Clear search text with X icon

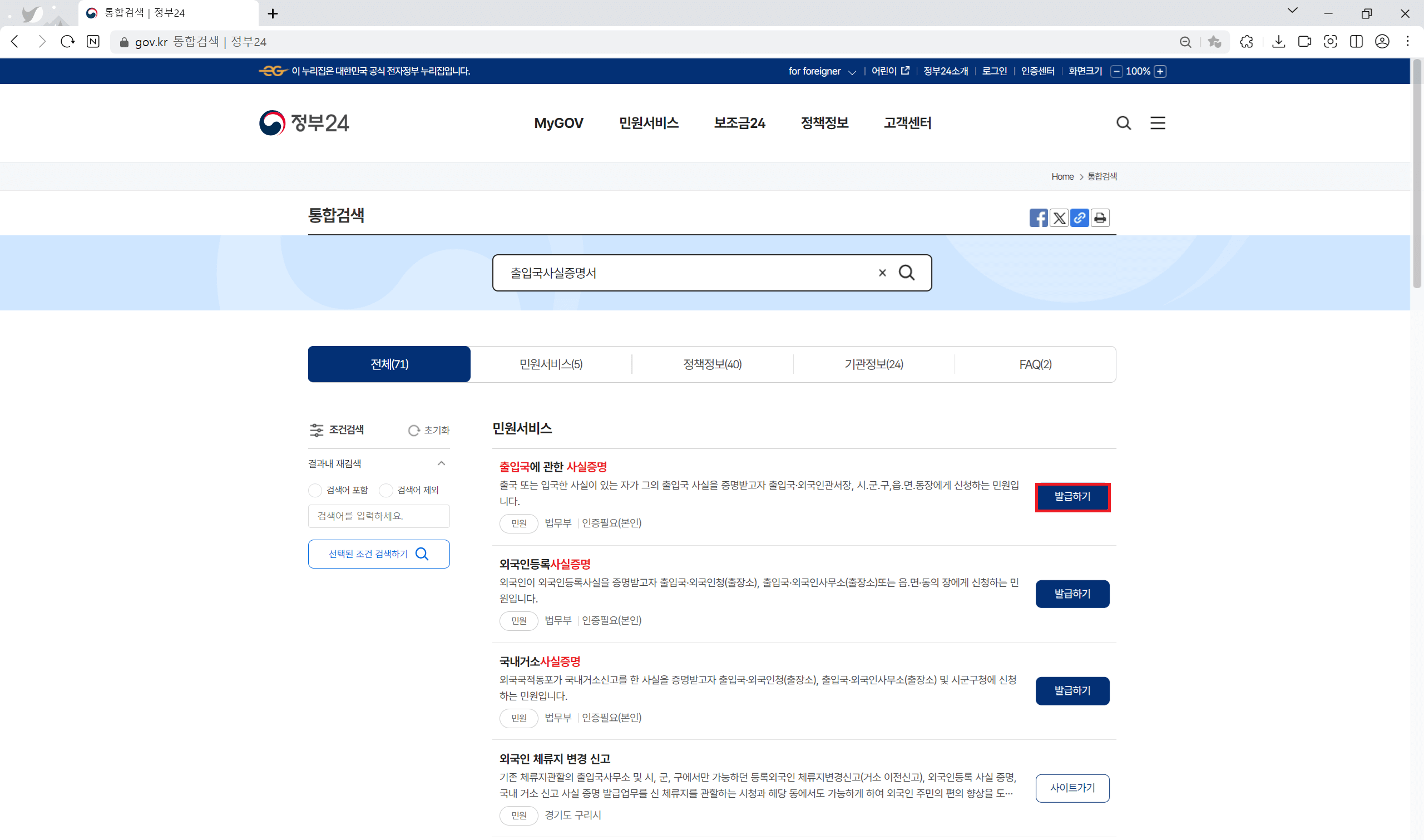point(882,273)
